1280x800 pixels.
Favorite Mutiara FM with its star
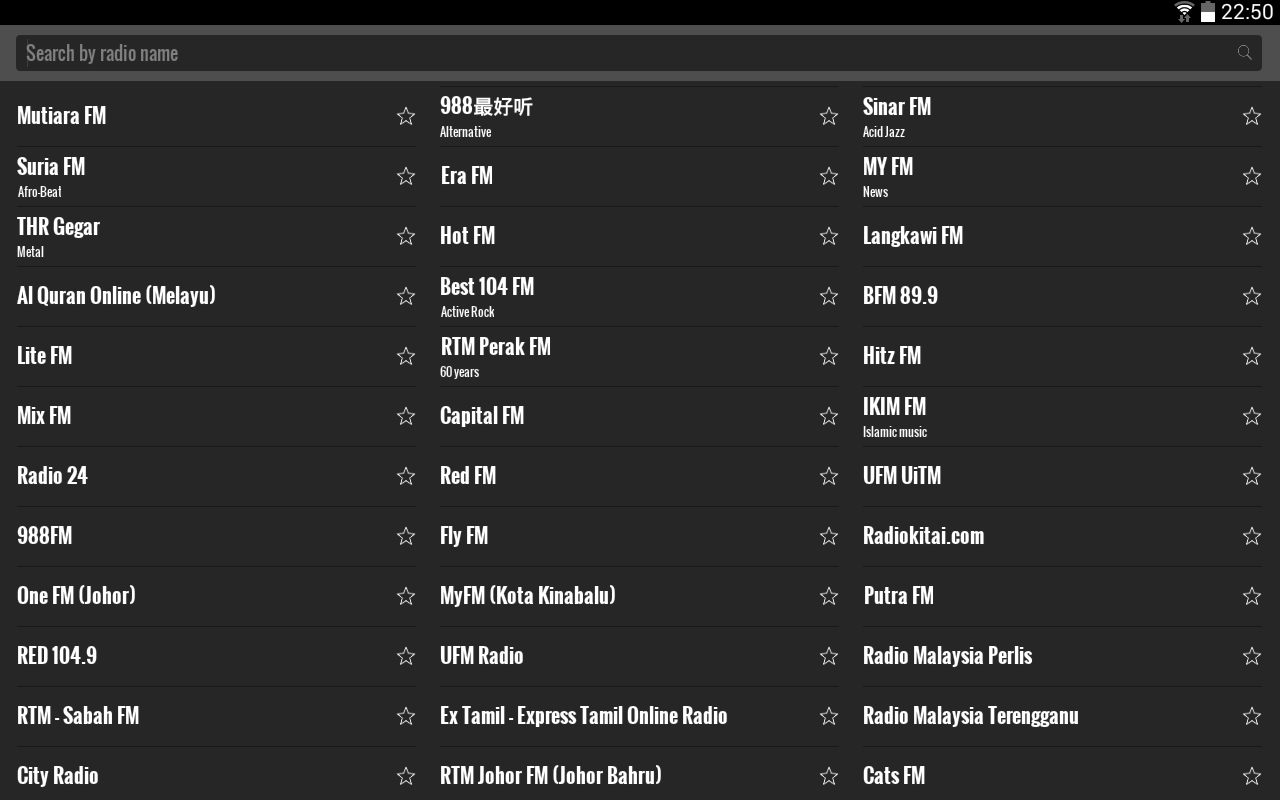coord(406,116)
